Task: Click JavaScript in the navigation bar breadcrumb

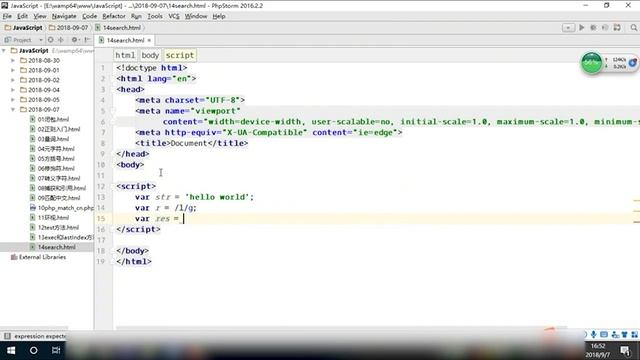Action: coord(24,28)
